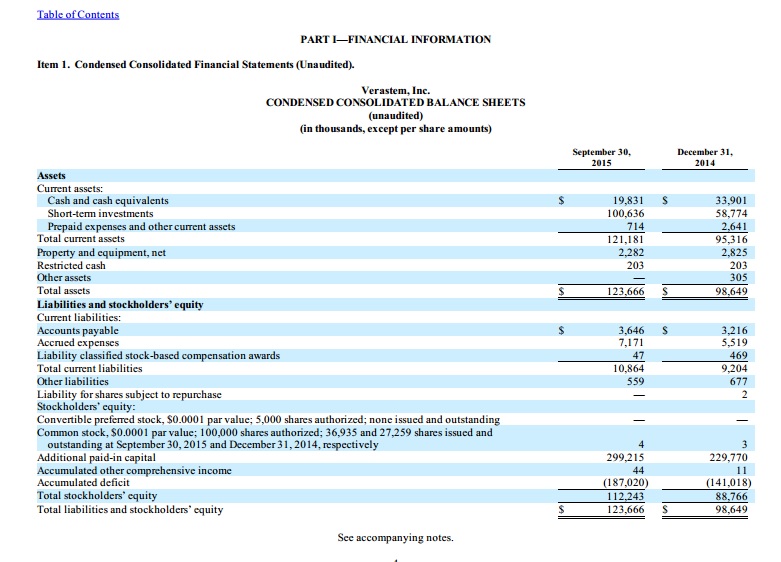This screenshot has height=562, width=781.
Task: Click total current assets value 95,316
Action: coord(731,239)
